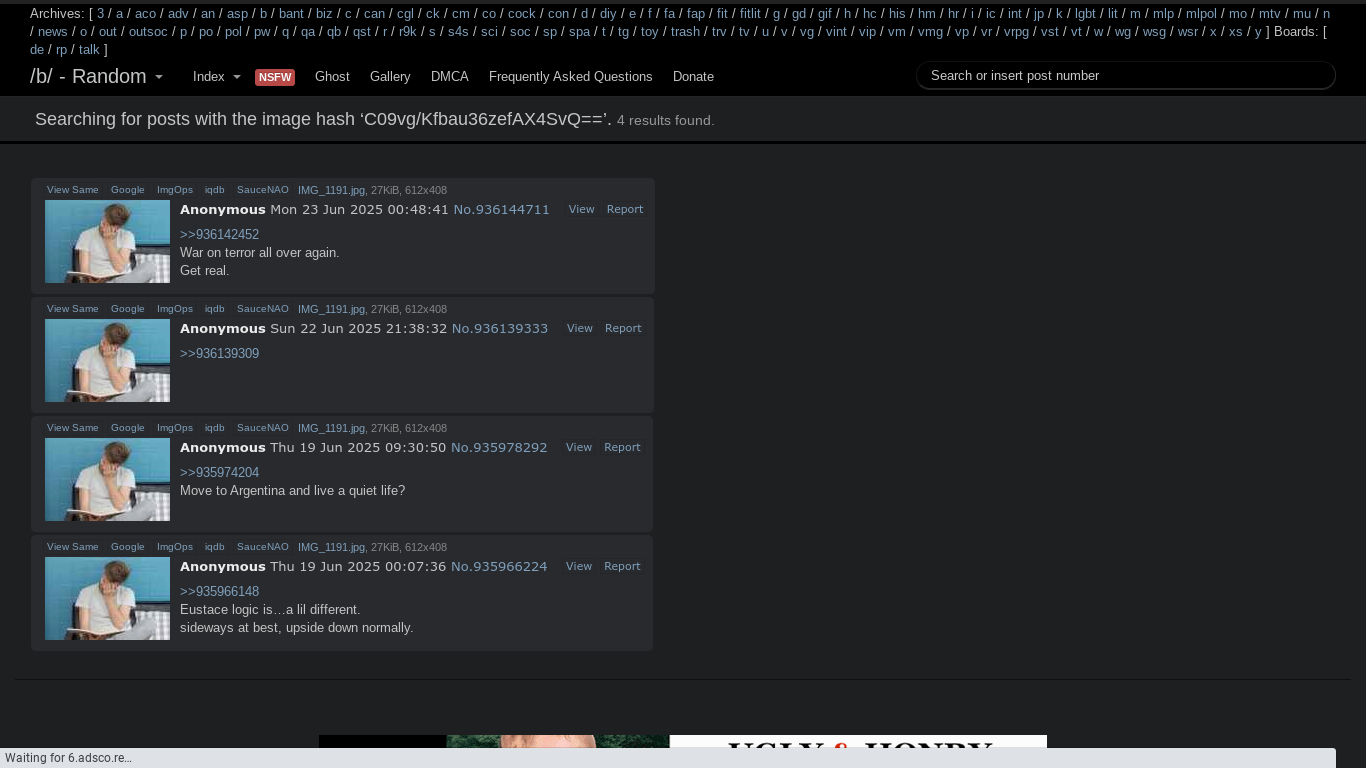
Task: Open post thumbnail for No.936139333
Action: coord(107,360)
